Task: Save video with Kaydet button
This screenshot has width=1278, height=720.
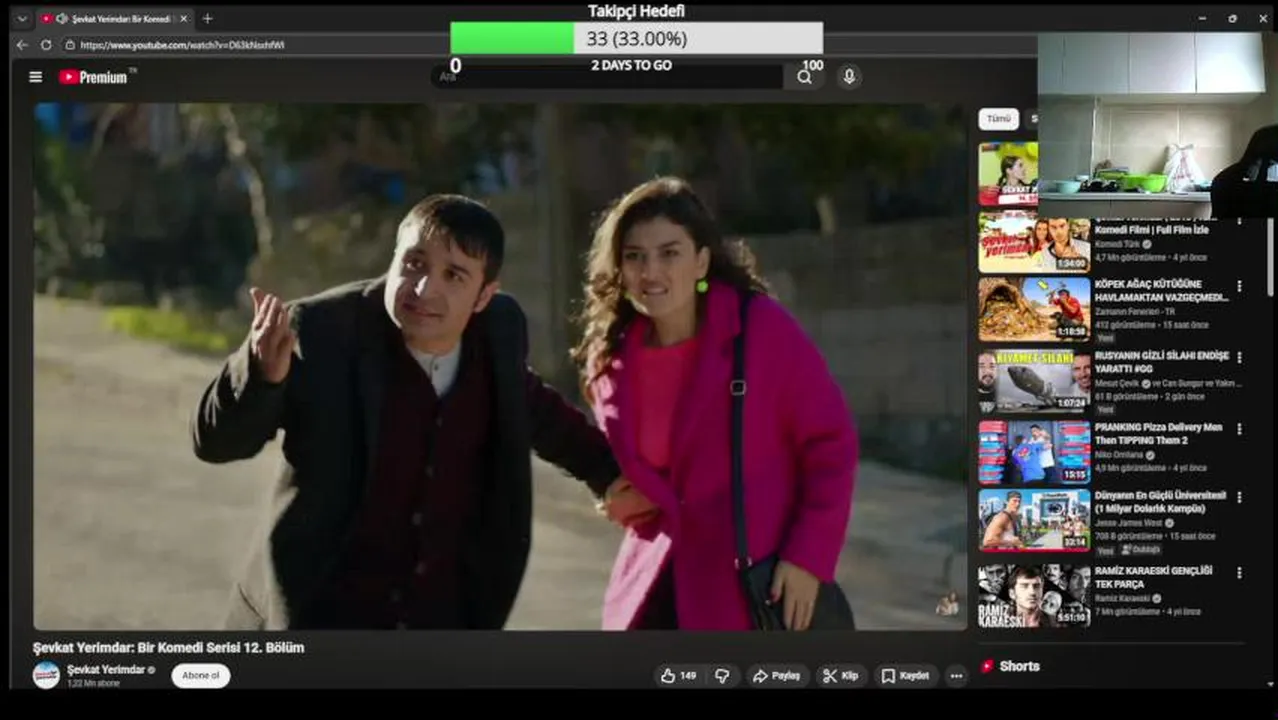Action: tap(905, 676)
